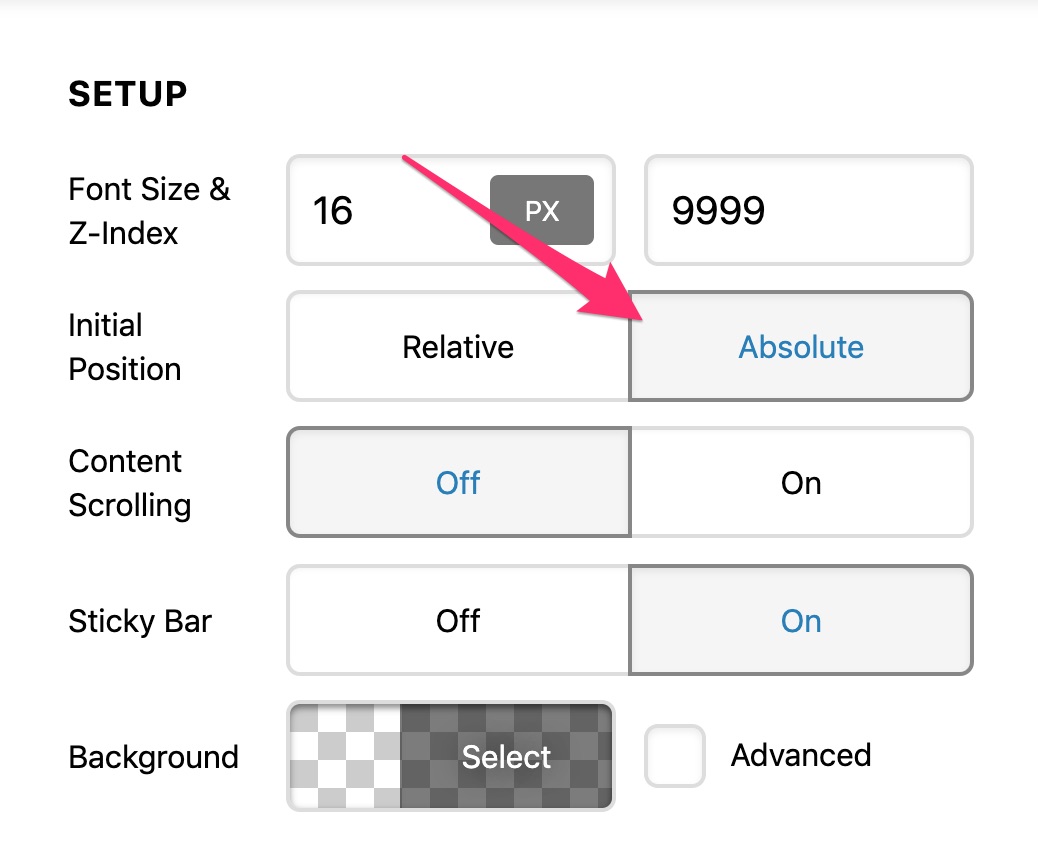
Task: Click the Content Scrolling label
Action: point(130,483)
